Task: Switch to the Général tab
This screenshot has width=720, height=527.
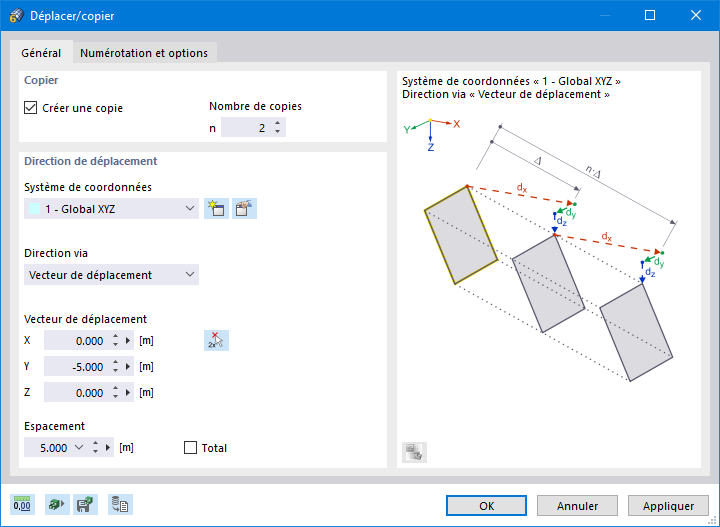Action: 41,53
